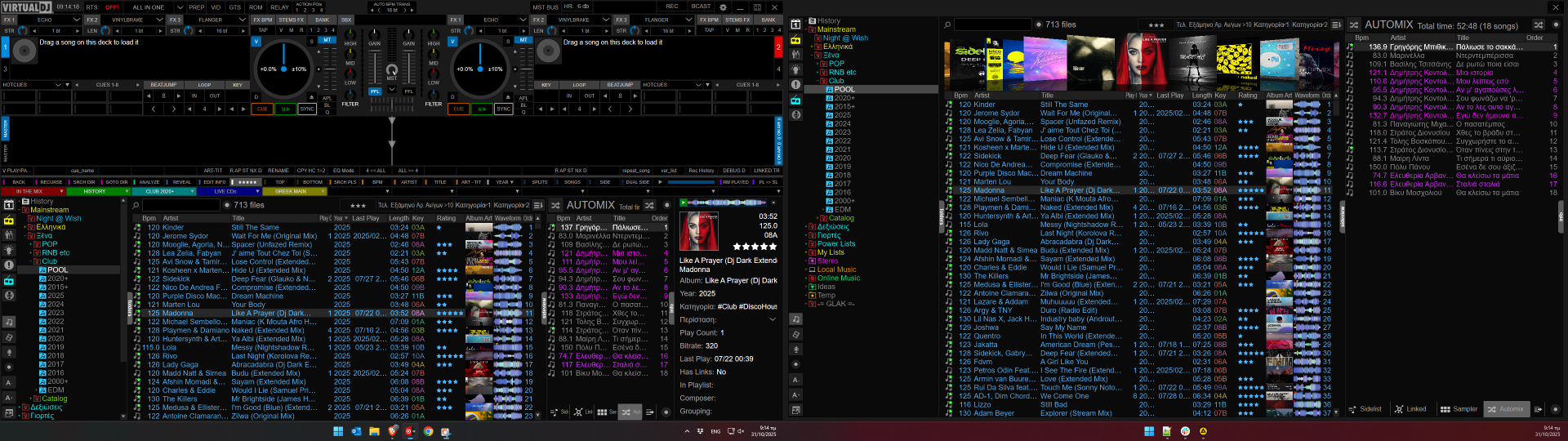Click the Live Feedback icon below History in the right sidebar

tap(795, 38)
